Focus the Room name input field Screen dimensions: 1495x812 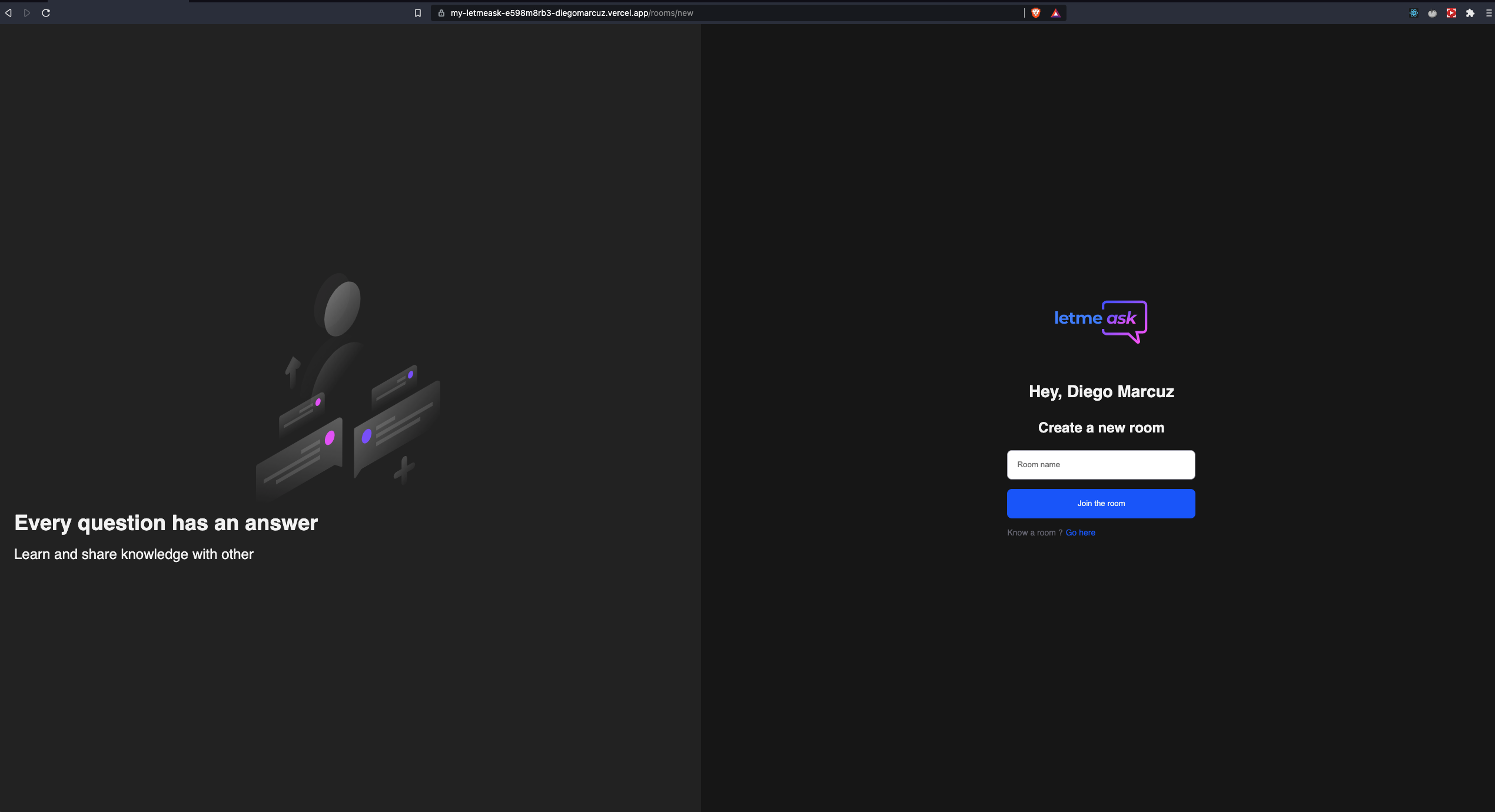[1101, 465]
